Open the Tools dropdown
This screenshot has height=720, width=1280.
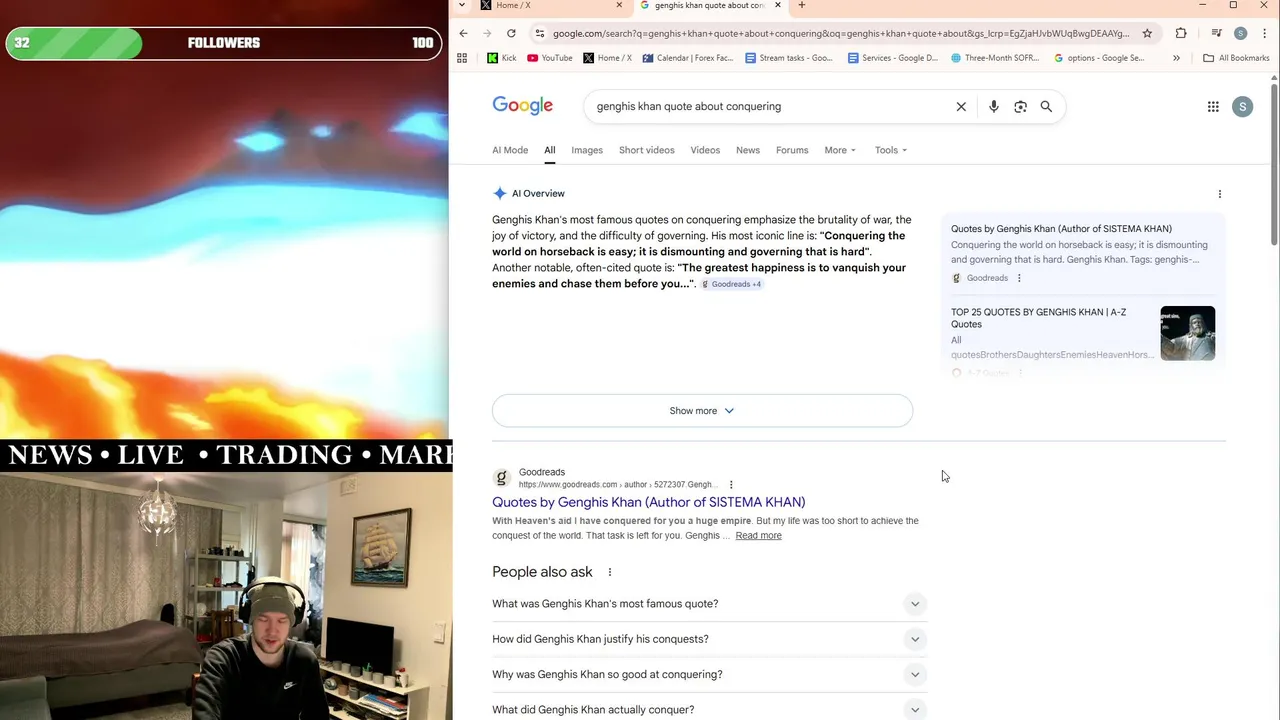(x=891, y=150)
